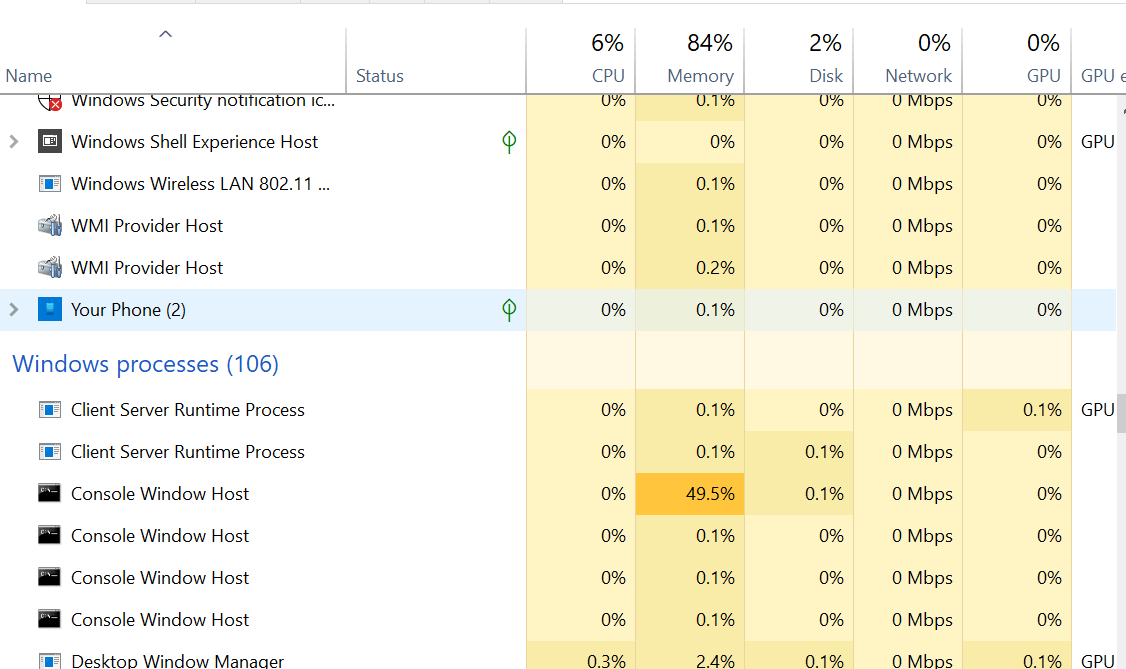This screenshot has height=669, width=1126.
Task: Select the Windows Wireless LAN 802.11 process name
Action: click(x=200, y=184)
